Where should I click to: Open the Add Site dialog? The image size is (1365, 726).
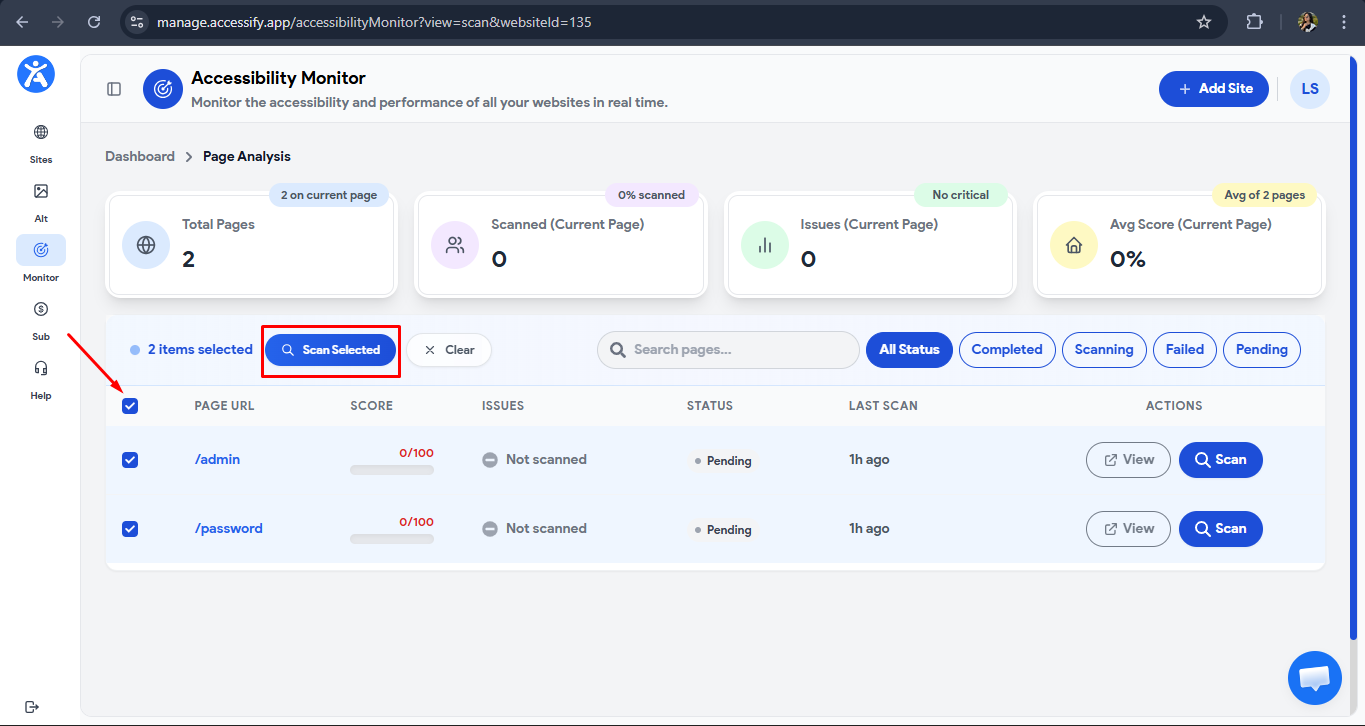[x=1213, y=88]
